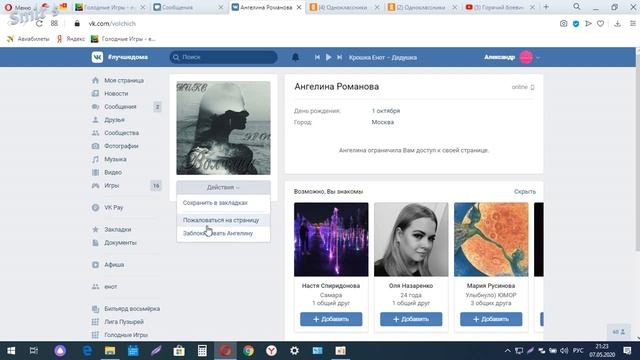Screen dimensions: 640x360
Task: Click Ангелина's profile photo
Action: tap(223, 128)
